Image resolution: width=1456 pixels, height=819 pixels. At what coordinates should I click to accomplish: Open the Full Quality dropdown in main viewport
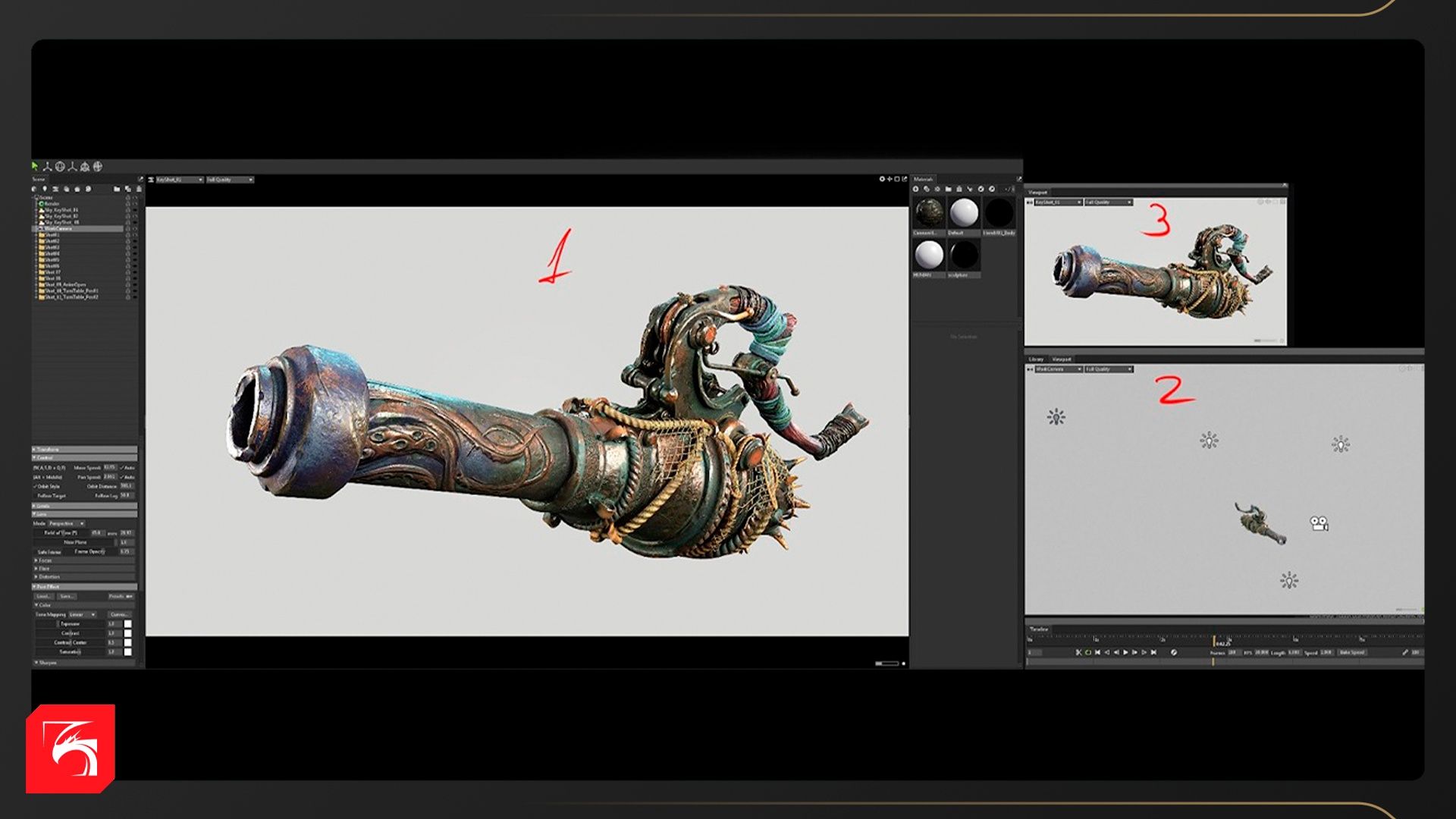[230, 180]
